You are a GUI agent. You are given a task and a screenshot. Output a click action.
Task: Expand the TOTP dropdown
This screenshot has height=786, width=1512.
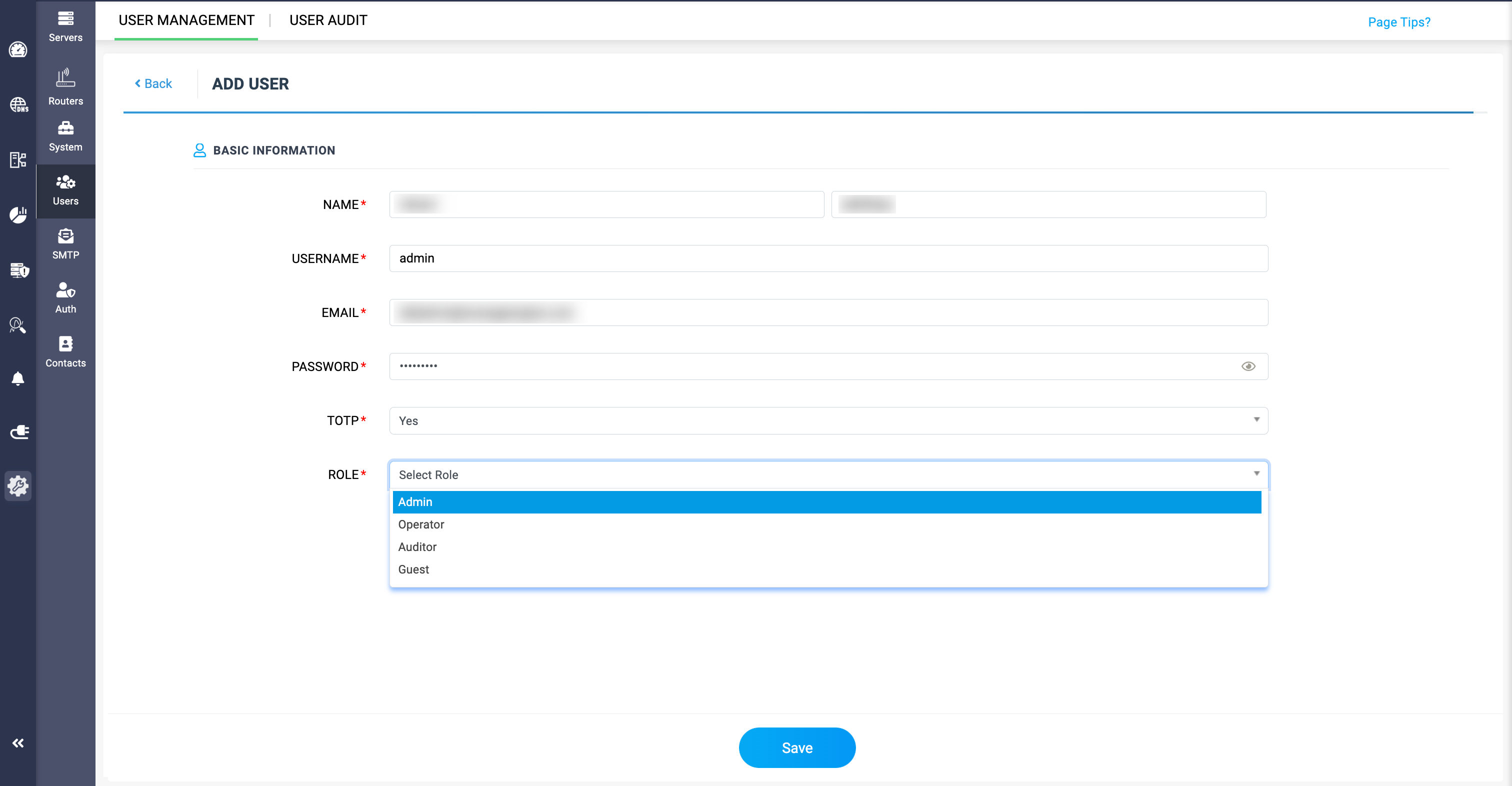pos(828,420)
